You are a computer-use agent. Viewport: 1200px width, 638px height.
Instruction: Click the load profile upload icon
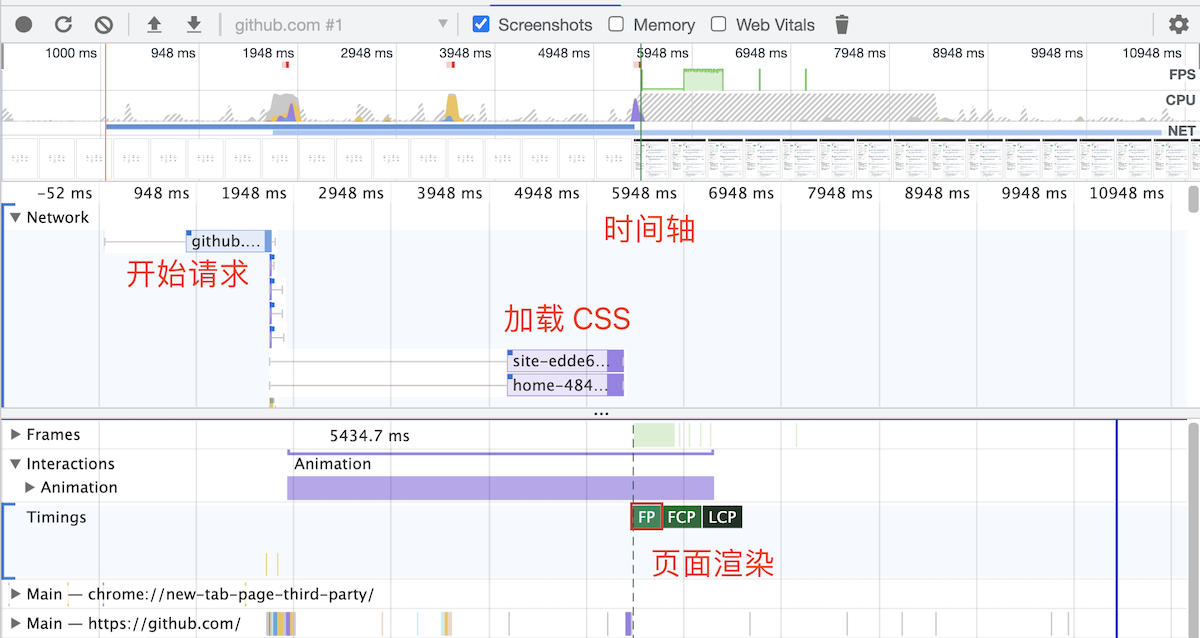154,25
